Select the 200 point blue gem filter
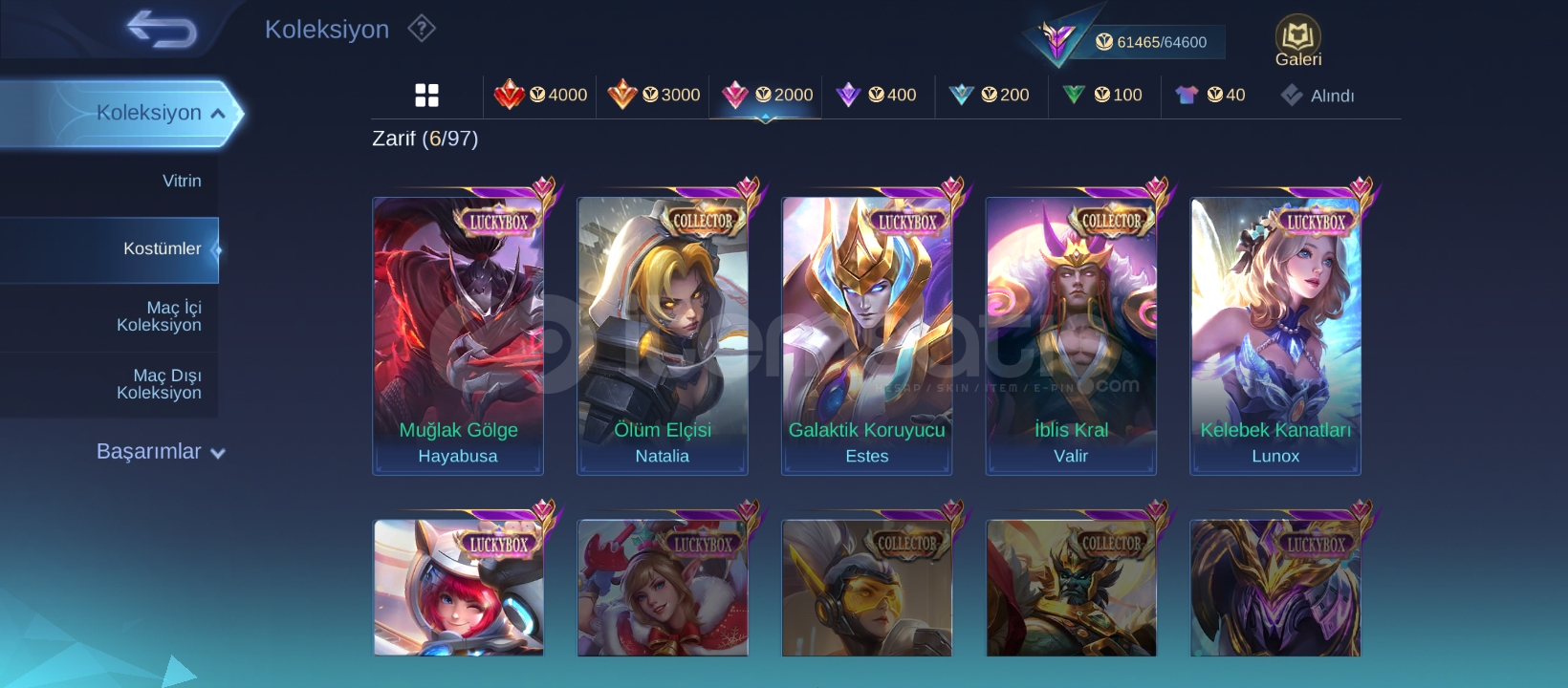1568x688 pixels. (x=989, y=95)
